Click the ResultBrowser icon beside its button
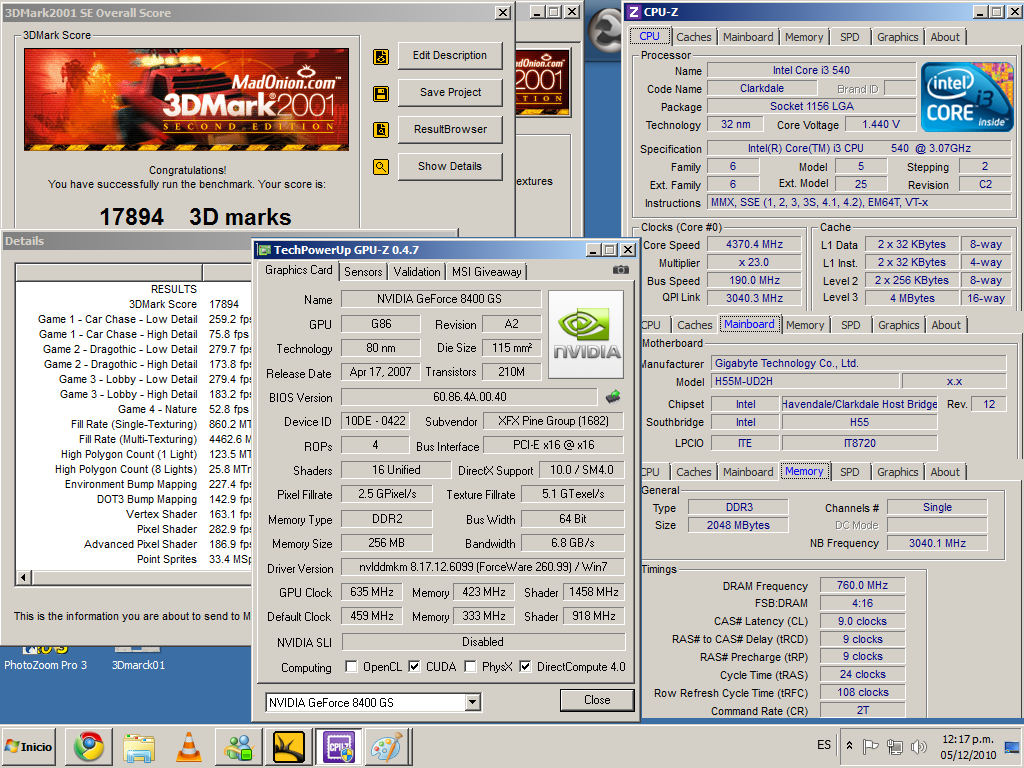 (x=381, y=129)
